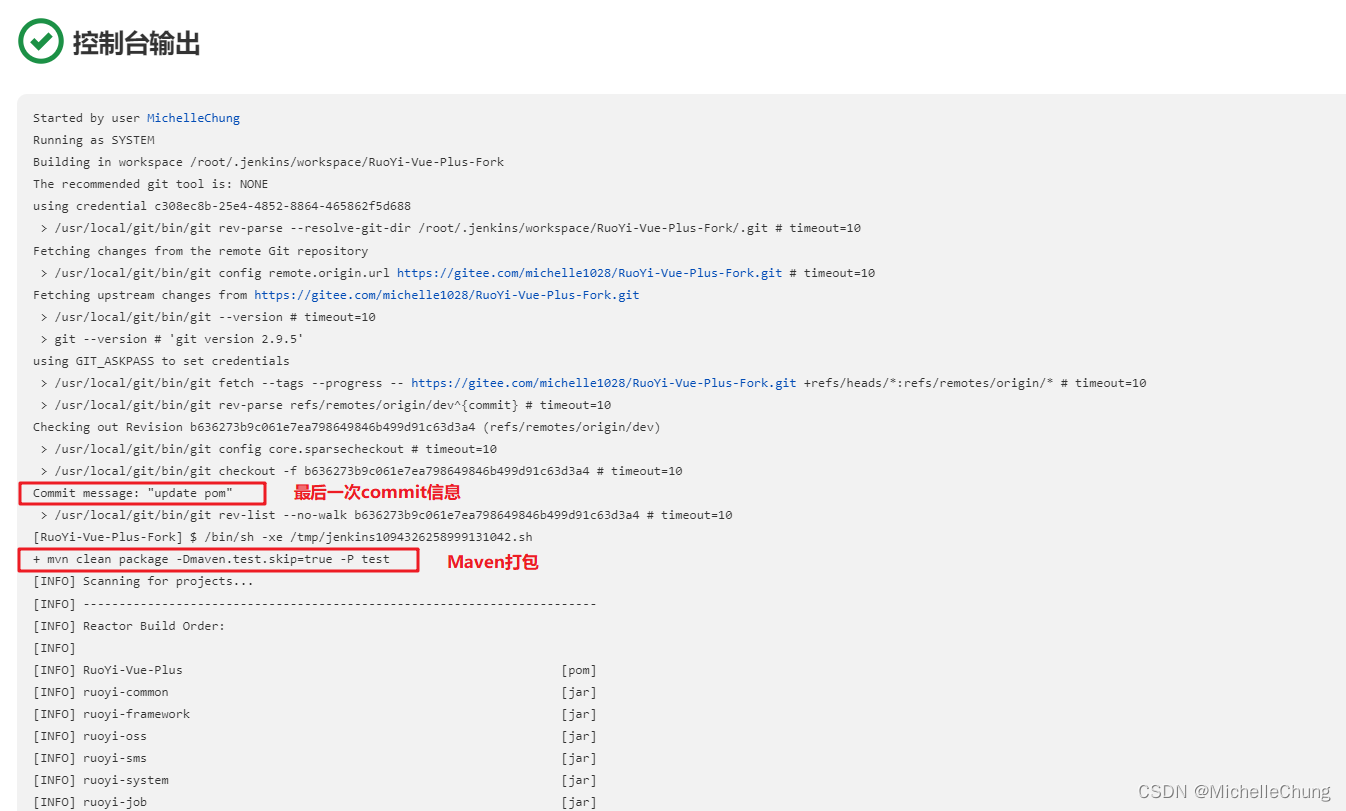Click the '/usr/local/git/bin/git --version' line
Viewport: 1346px width, 811px height.
pos(208,317)
